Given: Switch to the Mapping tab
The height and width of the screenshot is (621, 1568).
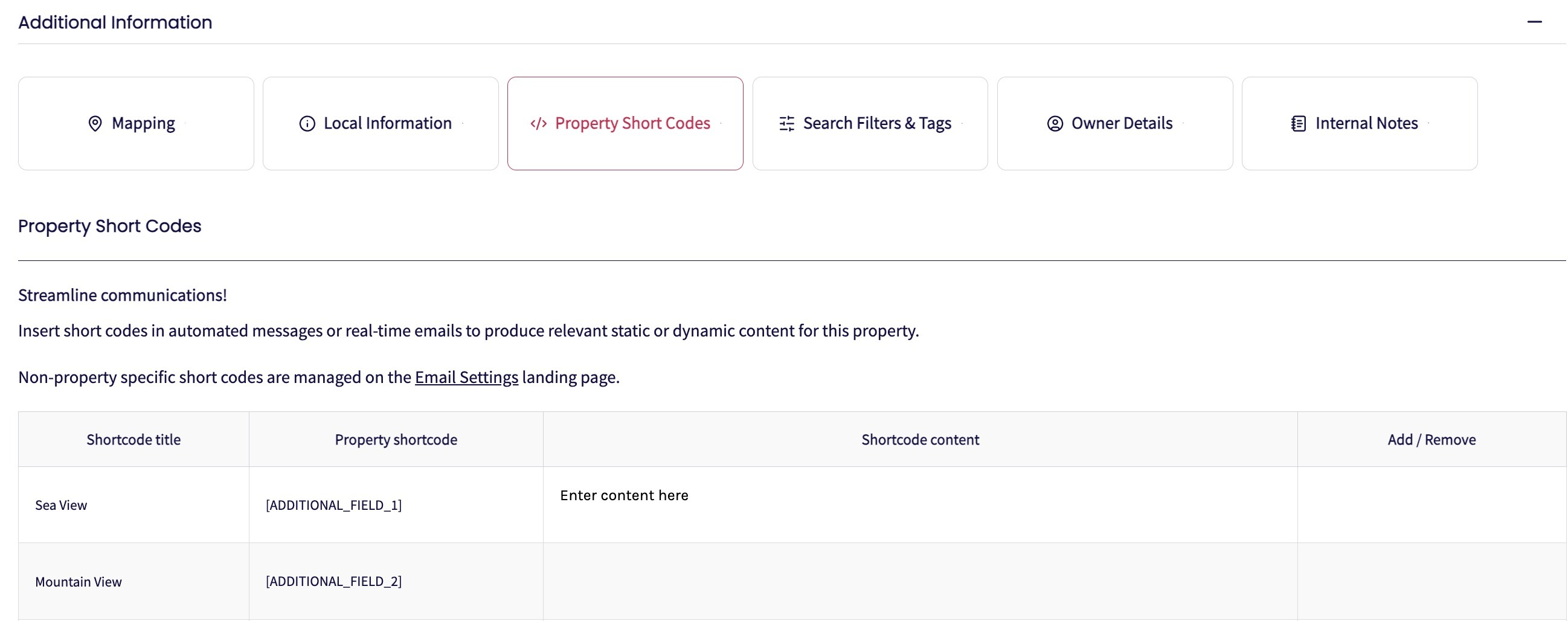Looking at the screenshot, I should (x=137, y=124).
